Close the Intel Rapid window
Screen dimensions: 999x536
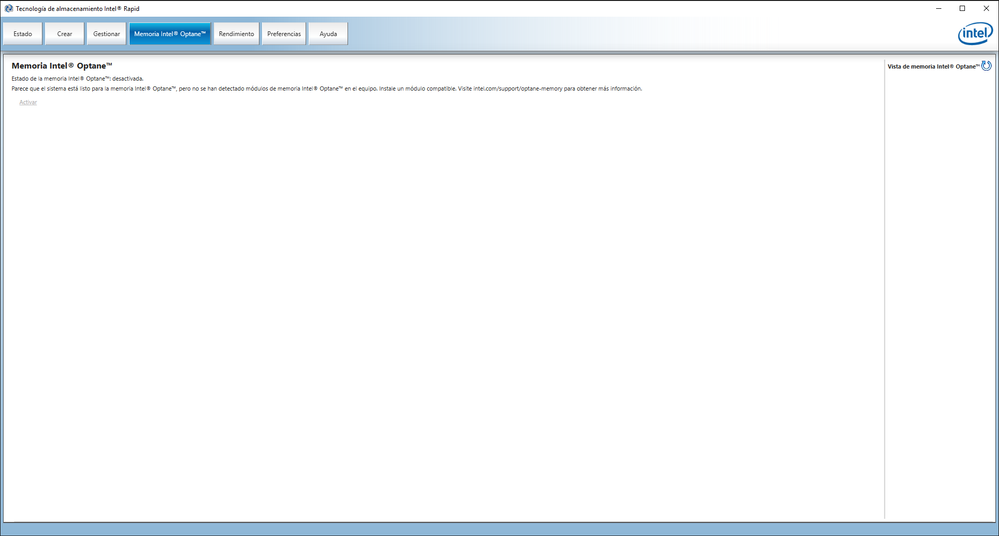pos(986,8)
